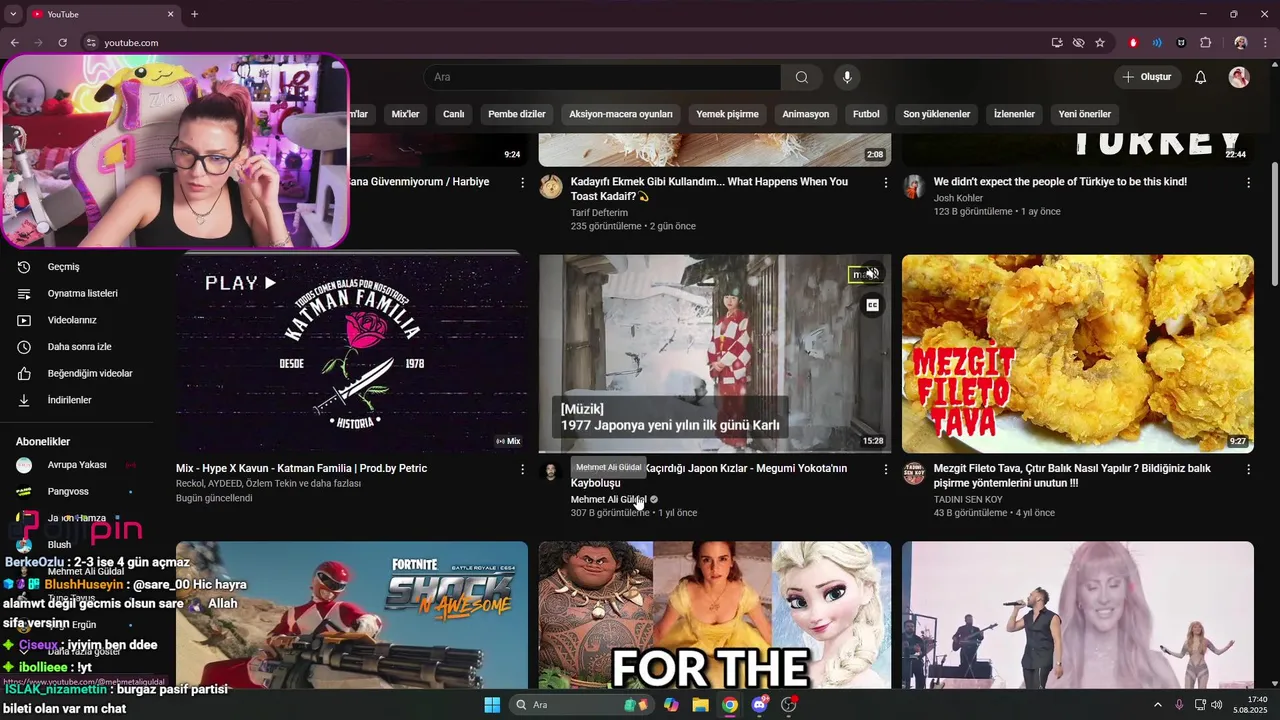The height and width of the screenshot is (720, 1280).
Task: Open blue sound waves extension
Action: tap(1157, 43)
